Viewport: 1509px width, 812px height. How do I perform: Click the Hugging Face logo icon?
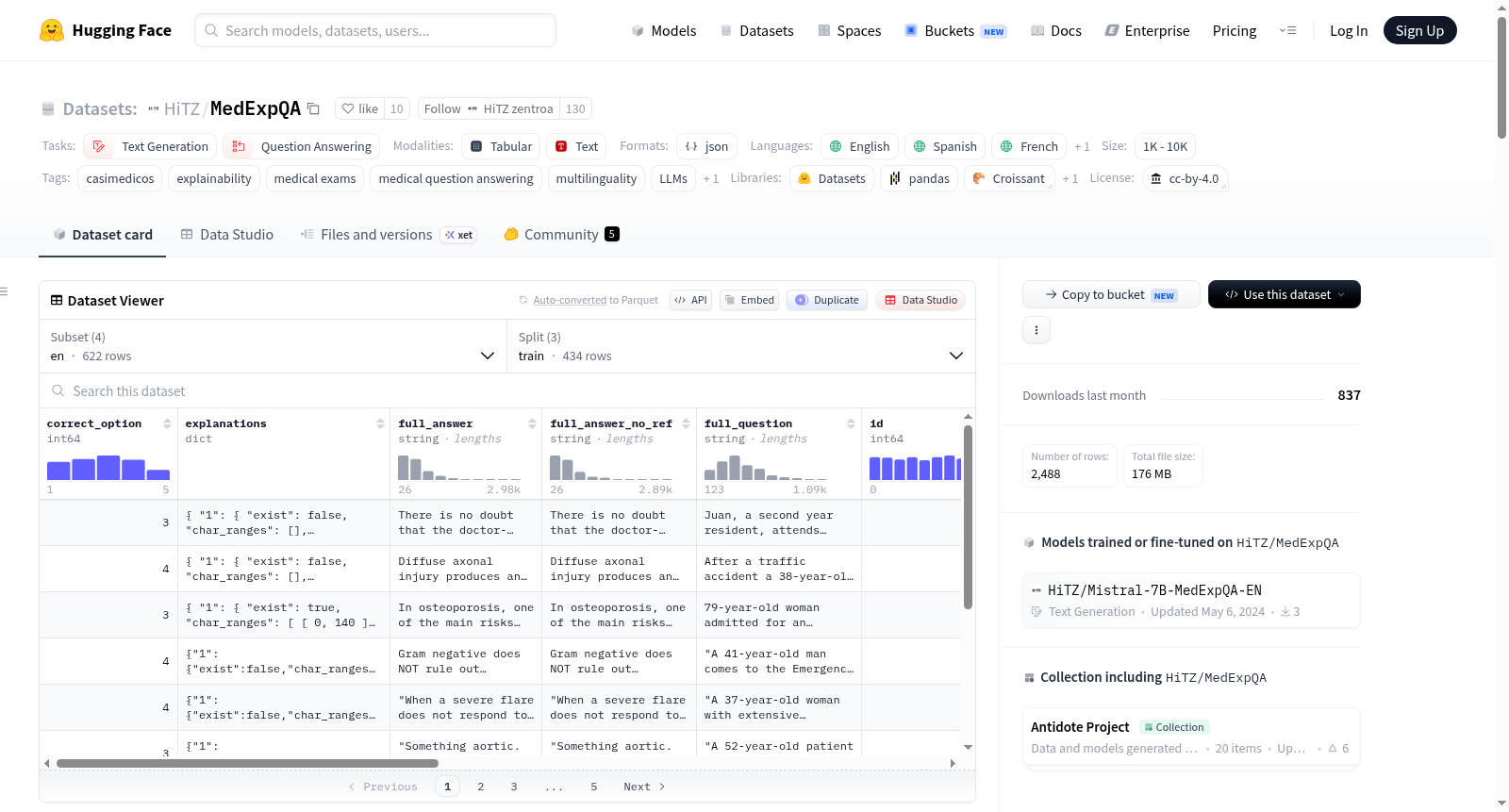52,30
